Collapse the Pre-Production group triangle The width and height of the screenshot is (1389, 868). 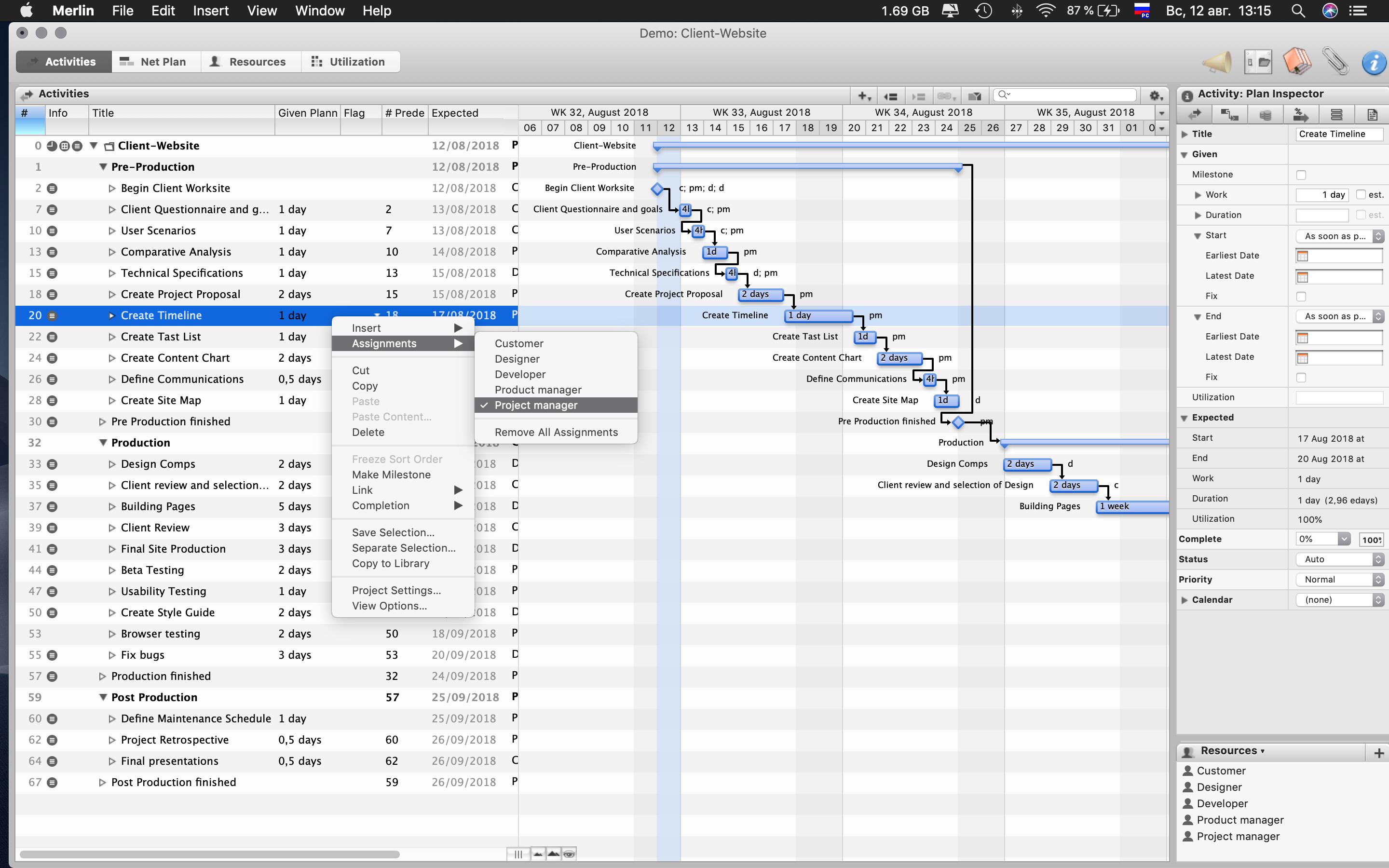tap(103, 167)
